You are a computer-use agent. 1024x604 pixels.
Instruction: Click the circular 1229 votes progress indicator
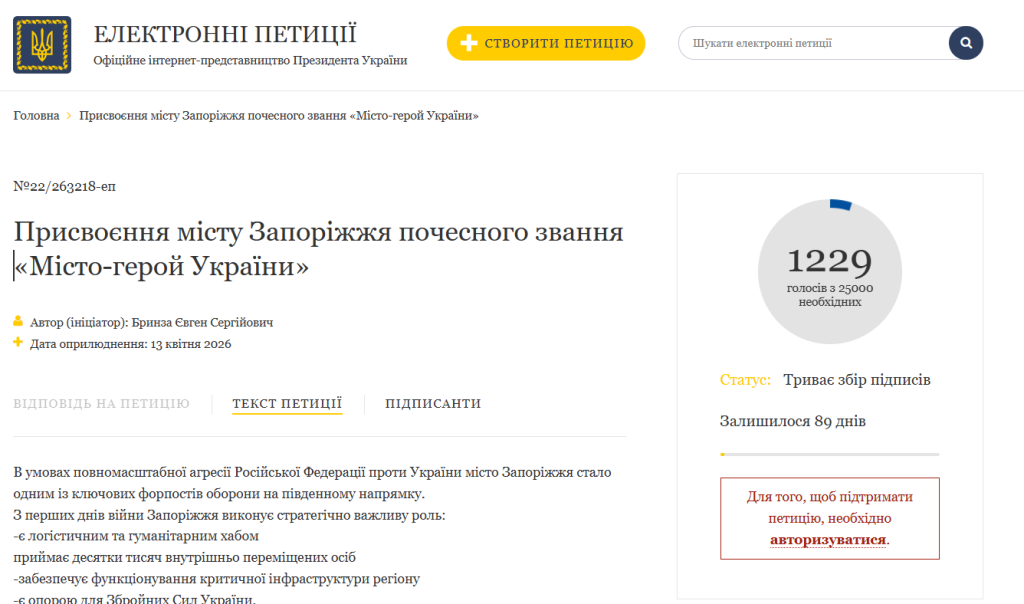(829, 270)
